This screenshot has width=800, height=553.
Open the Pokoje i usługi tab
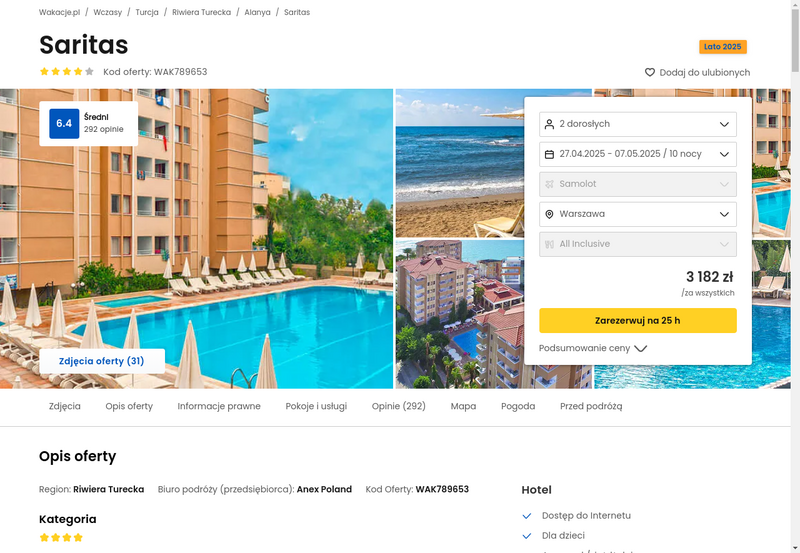[x=316, y=406]
